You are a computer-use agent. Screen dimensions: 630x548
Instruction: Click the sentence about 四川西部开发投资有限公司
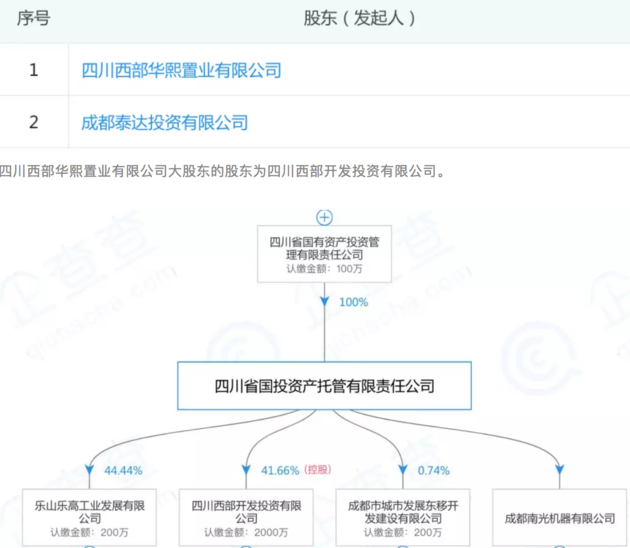click(x=222, y=171)
